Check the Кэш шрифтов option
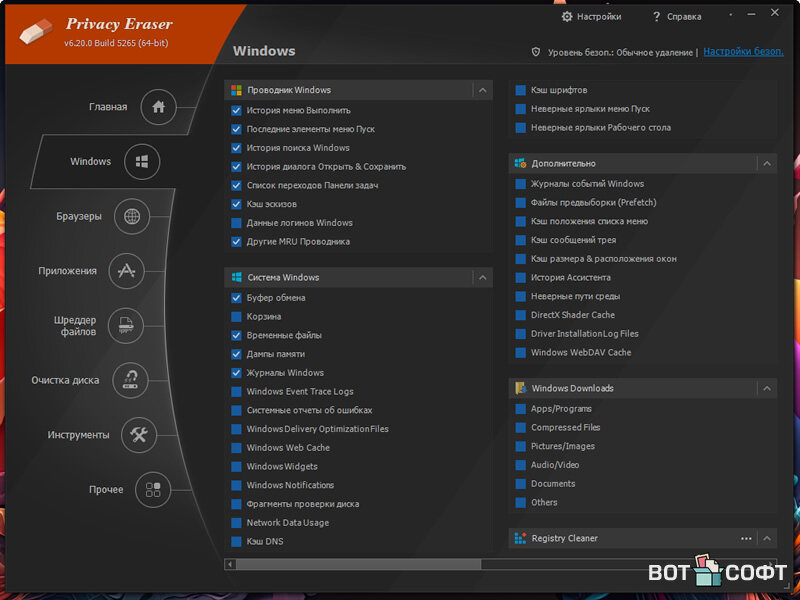The image size is (800, 600). [x=521, y=91]
